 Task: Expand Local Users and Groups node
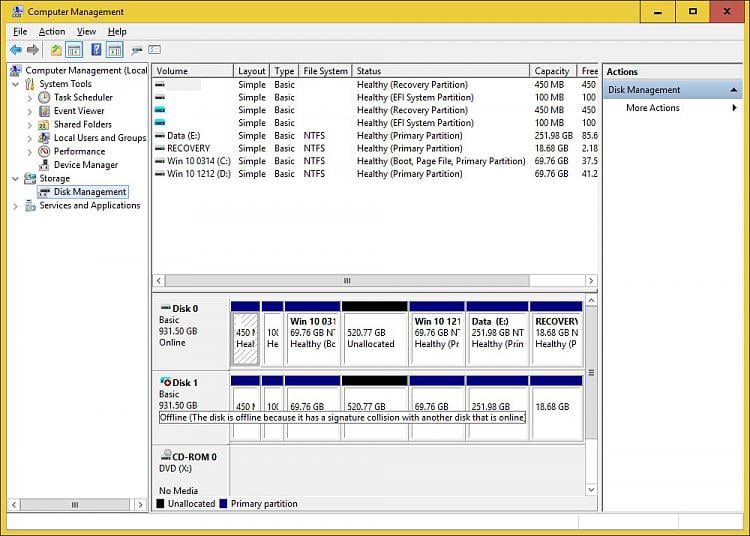(30, 139)
